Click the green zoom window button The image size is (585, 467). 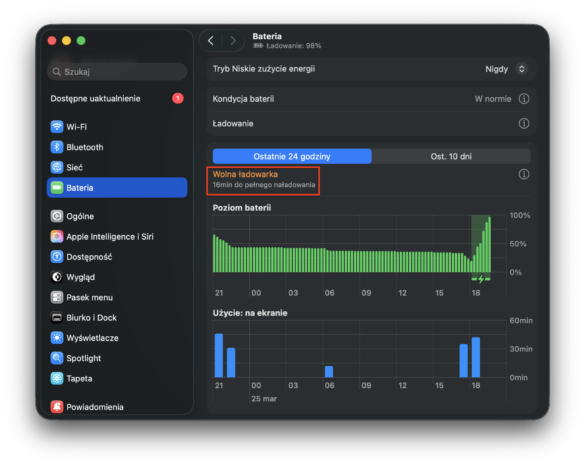point(81,41)
